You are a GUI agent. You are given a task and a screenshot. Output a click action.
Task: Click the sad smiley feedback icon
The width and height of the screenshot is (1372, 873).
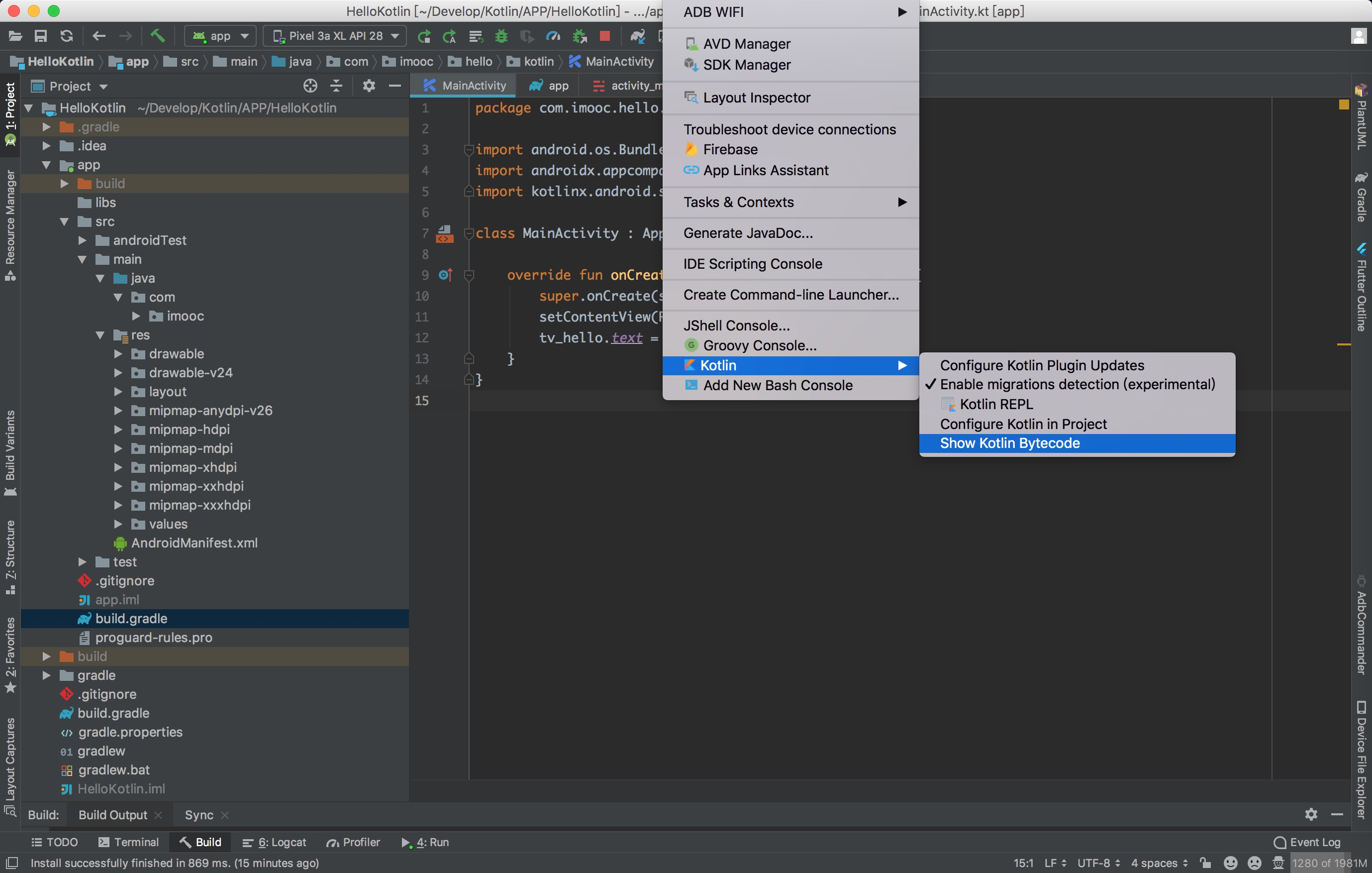coord(1255,863)
